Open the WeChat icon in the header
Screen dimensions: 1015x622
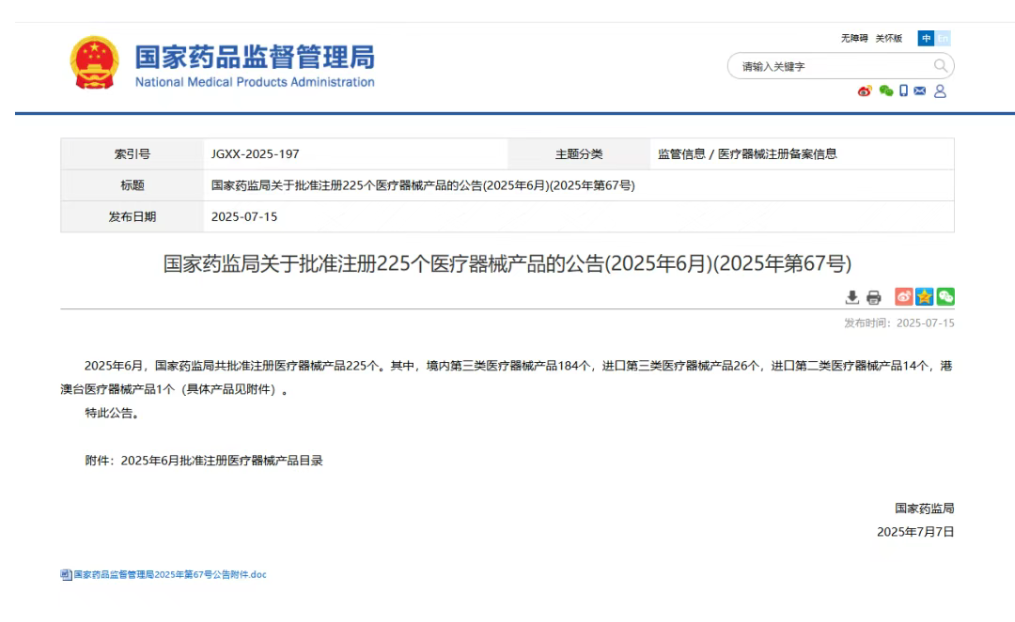click(885, 91)
